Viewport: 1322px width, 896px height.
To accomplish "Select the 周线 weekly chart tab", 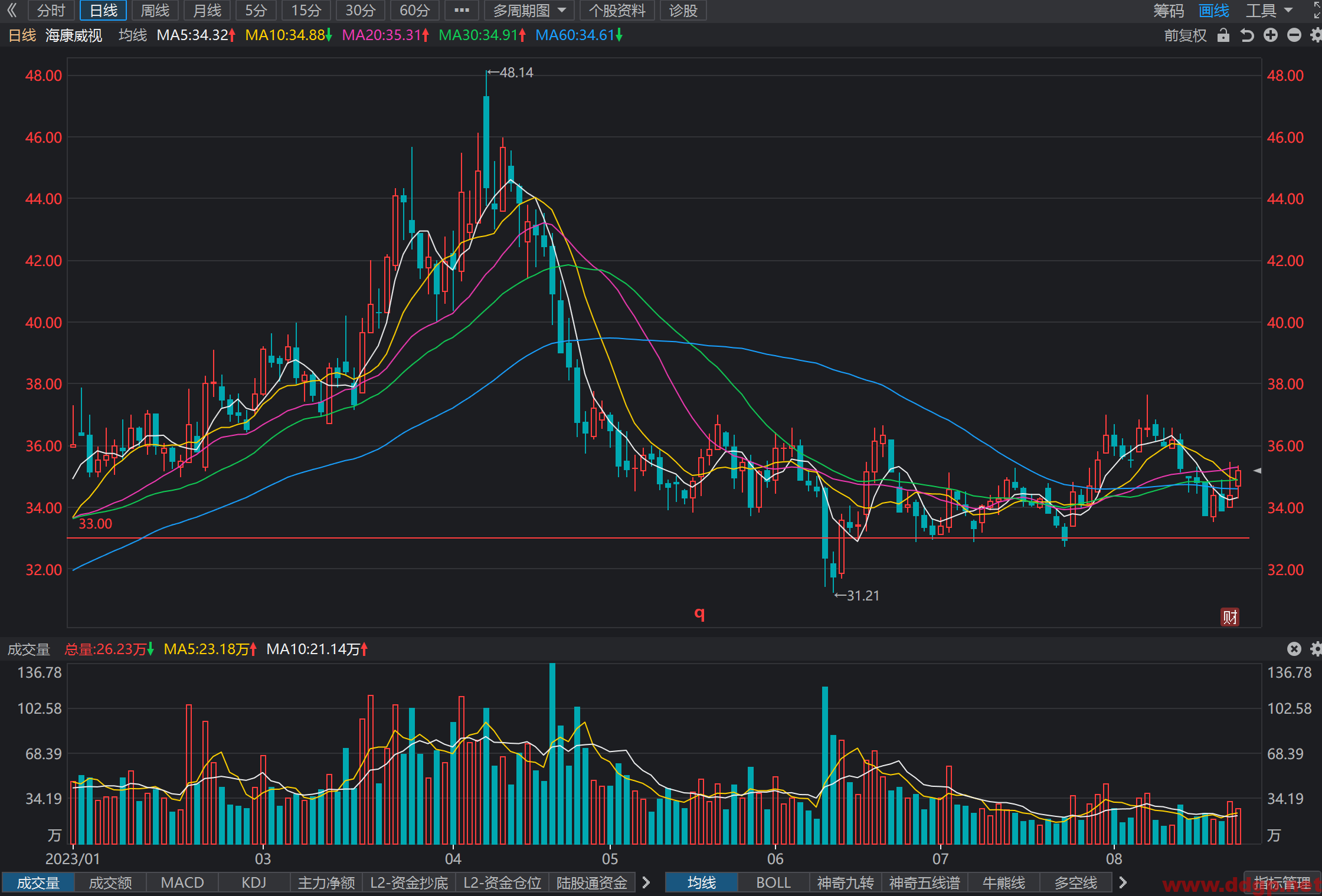I will coord(155,10).
